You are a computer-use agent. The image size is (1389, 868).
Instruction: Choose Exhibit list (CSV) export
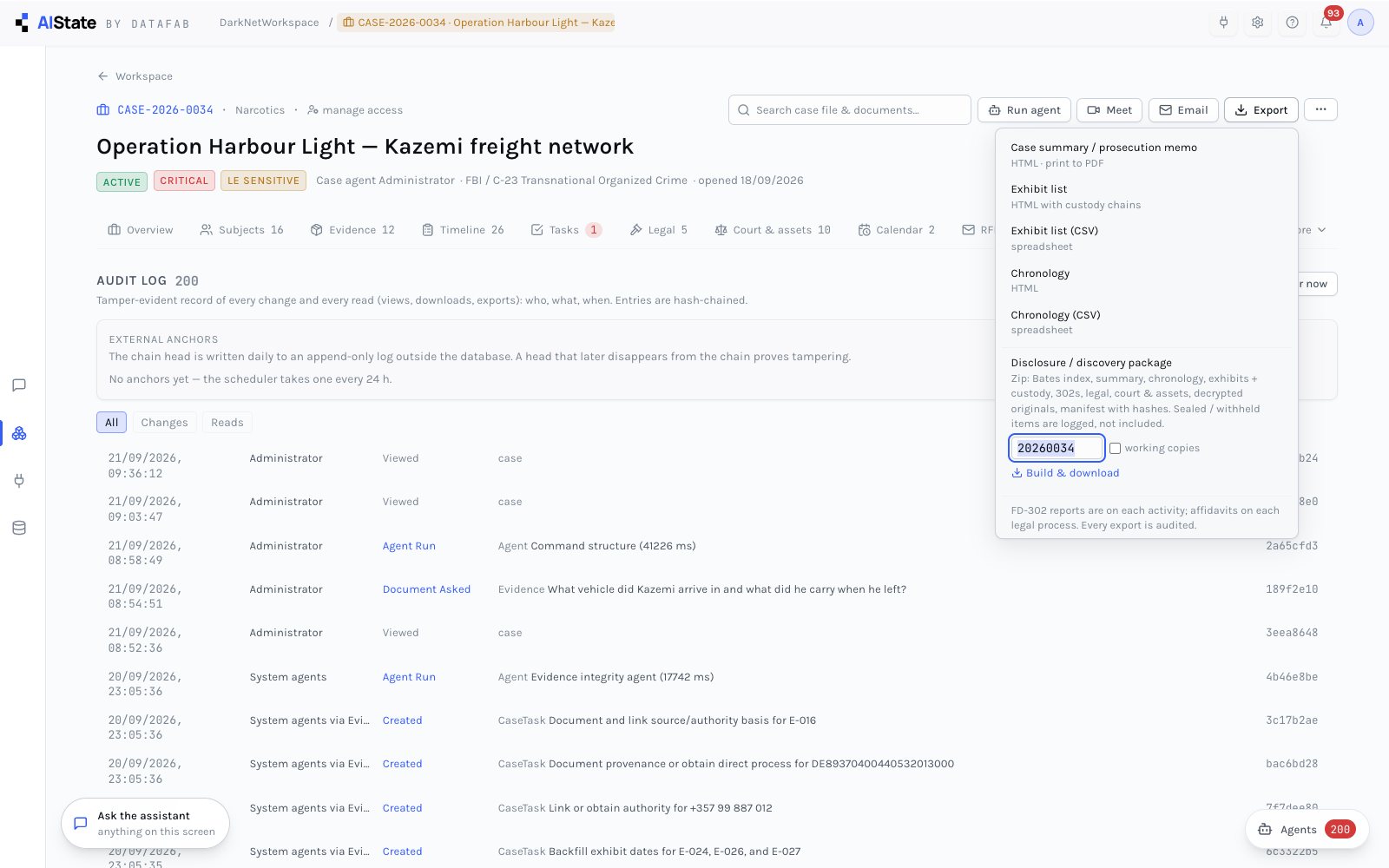1146,238
